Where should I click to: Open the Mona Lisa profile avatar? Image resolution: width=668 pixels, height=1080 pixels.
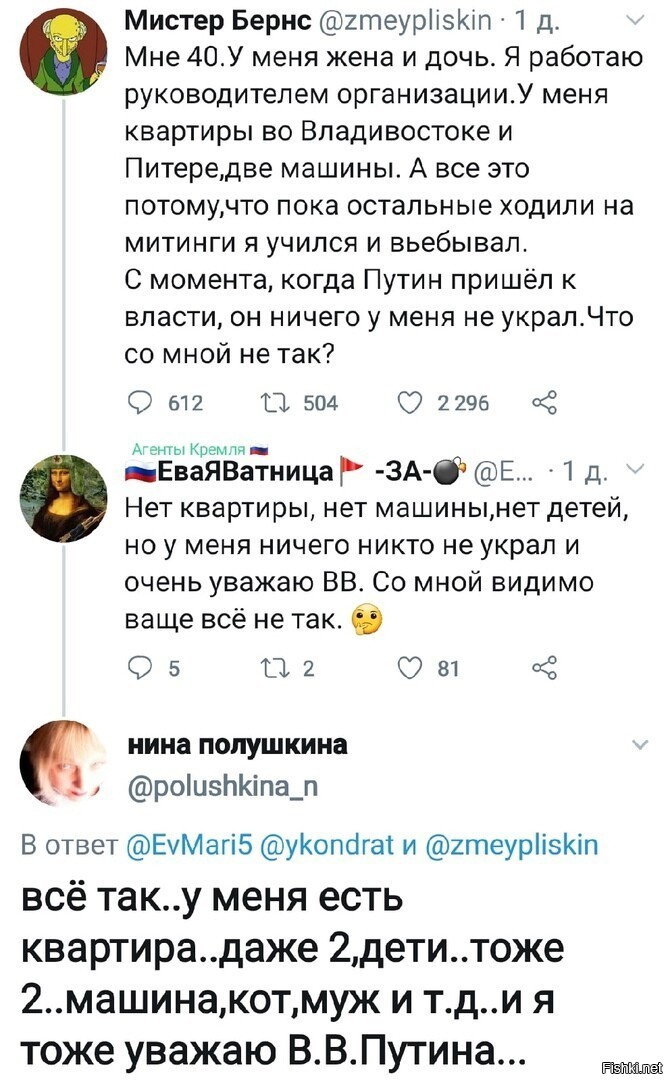64,499
